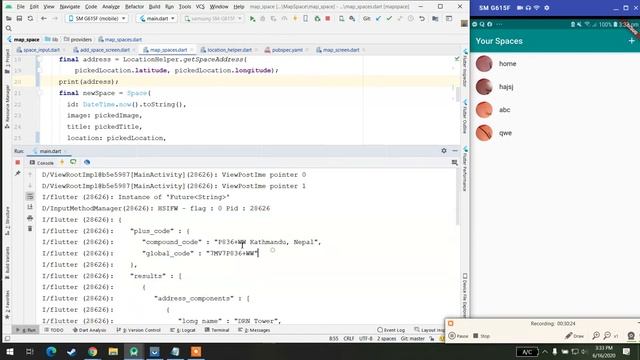Open the Version Control tool window
Viewport: 640px width, 360px height.
coord(138,330)
